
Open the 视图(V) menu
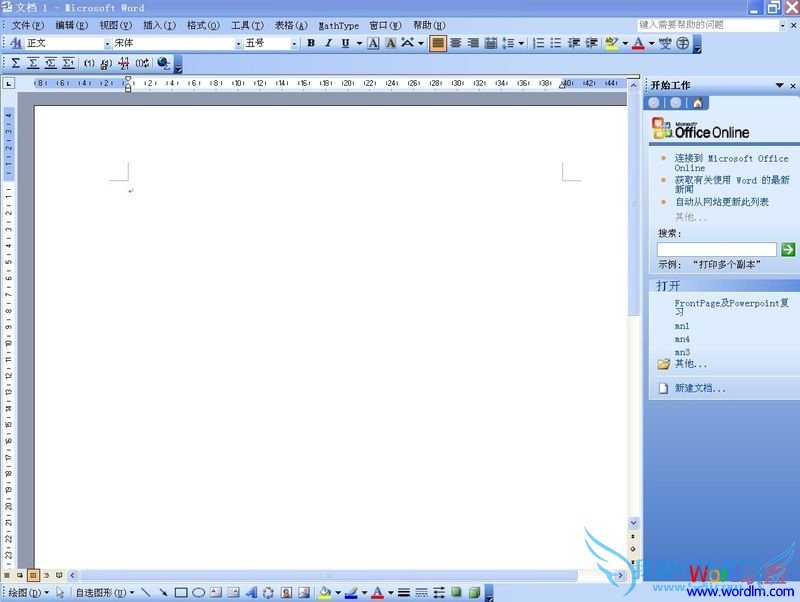click(x=115, y=25)
